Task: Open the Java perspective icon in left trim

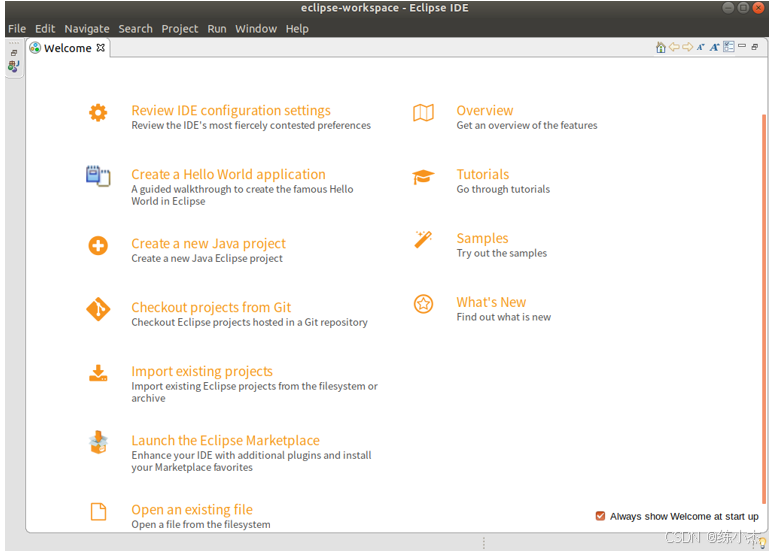Action: (14, 66)
